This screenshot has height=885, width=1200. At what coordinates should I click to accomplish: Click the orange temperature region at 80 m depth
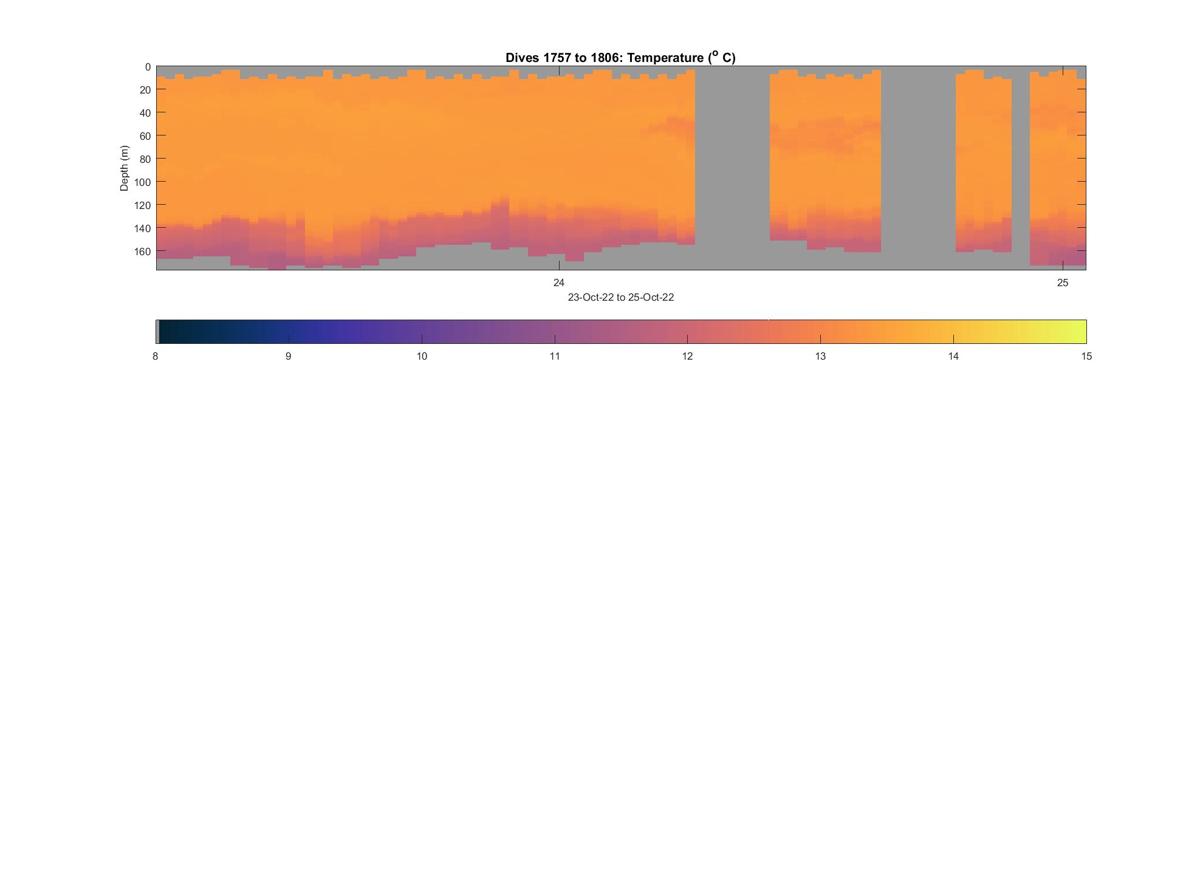[400, 159]
